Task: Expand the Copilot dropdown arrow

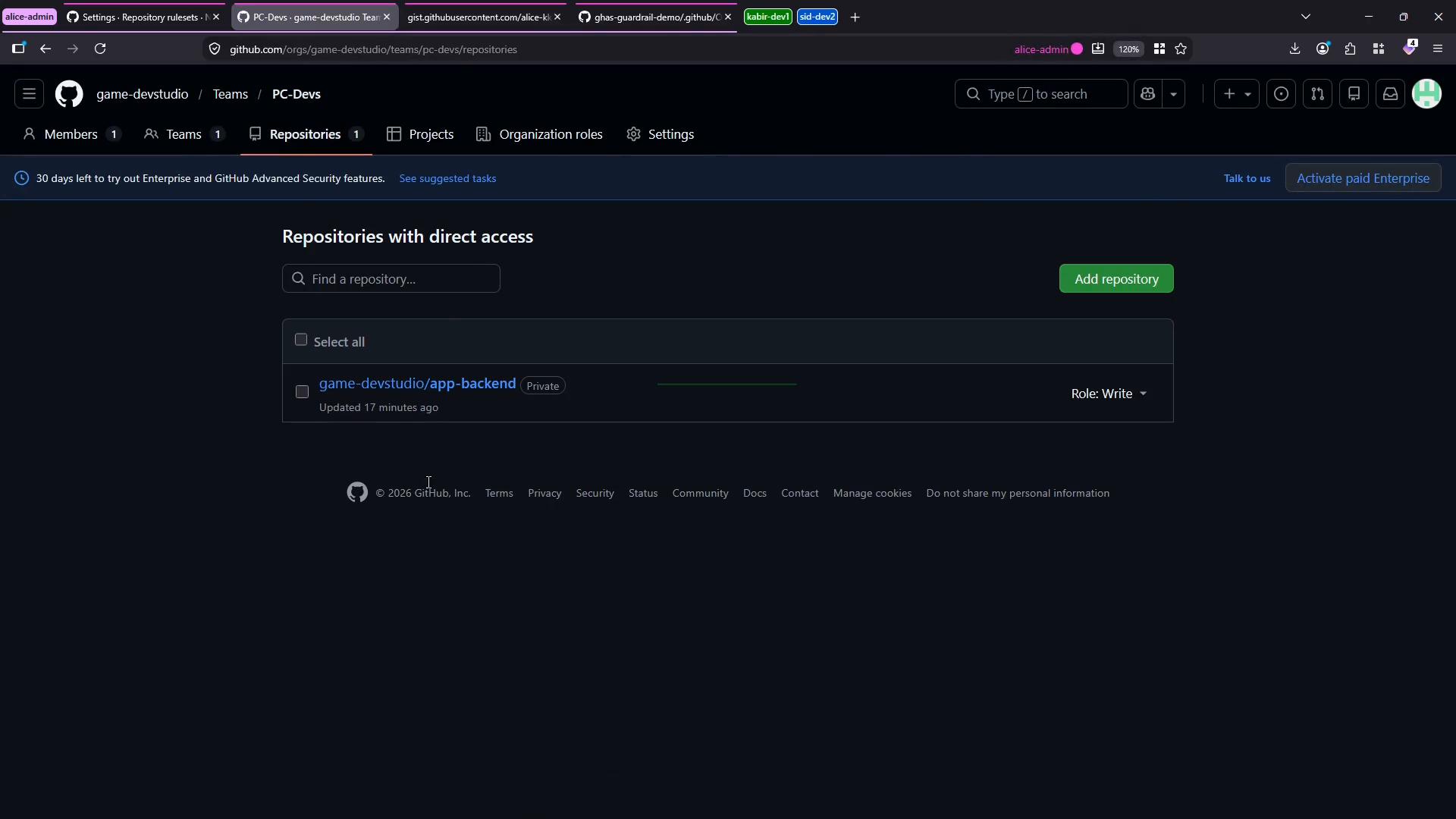Action: tap(1173, 94)
